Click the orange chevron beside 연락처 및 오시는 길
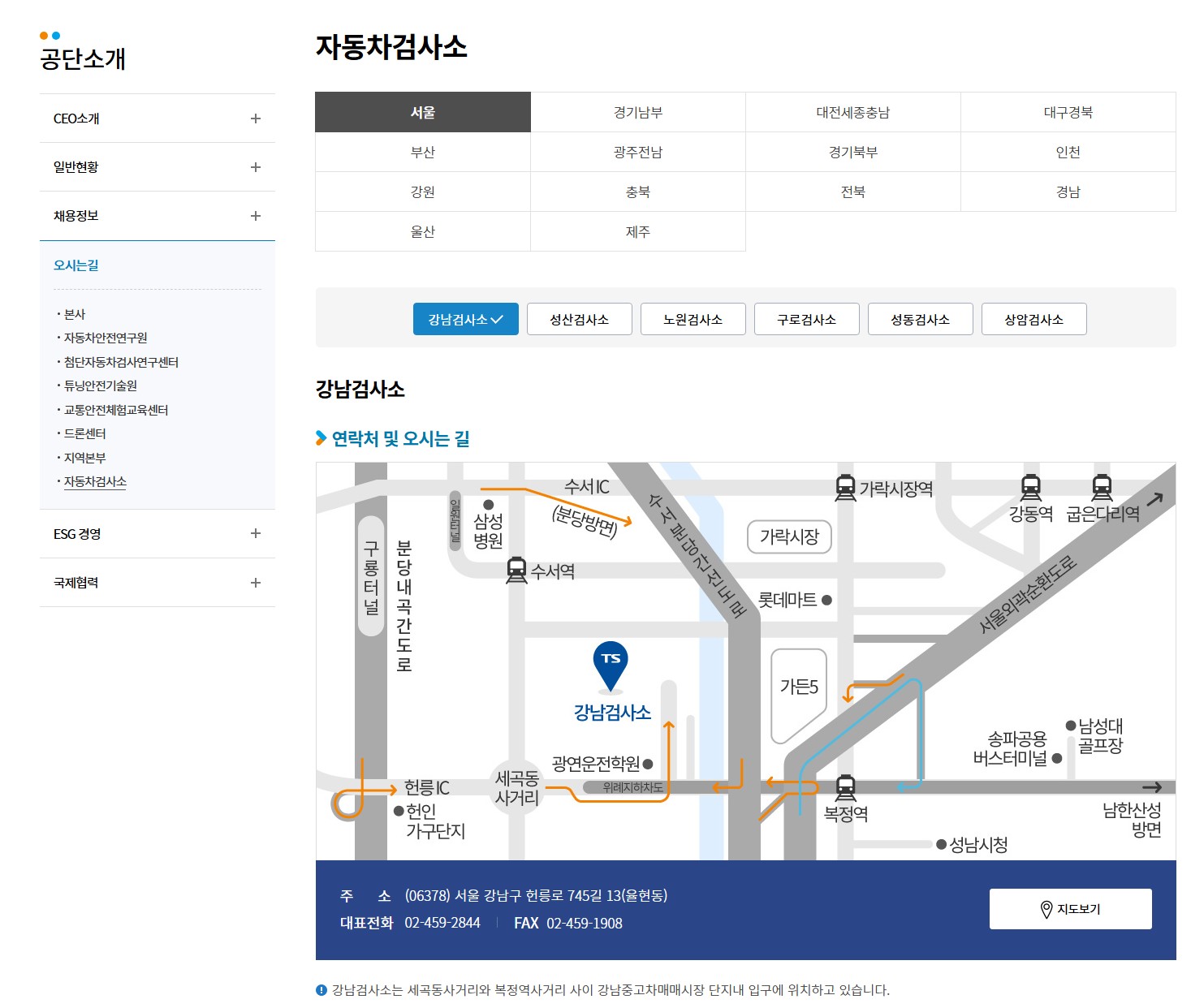This screenshot has width=1191, height=1008. click(320, 439)
